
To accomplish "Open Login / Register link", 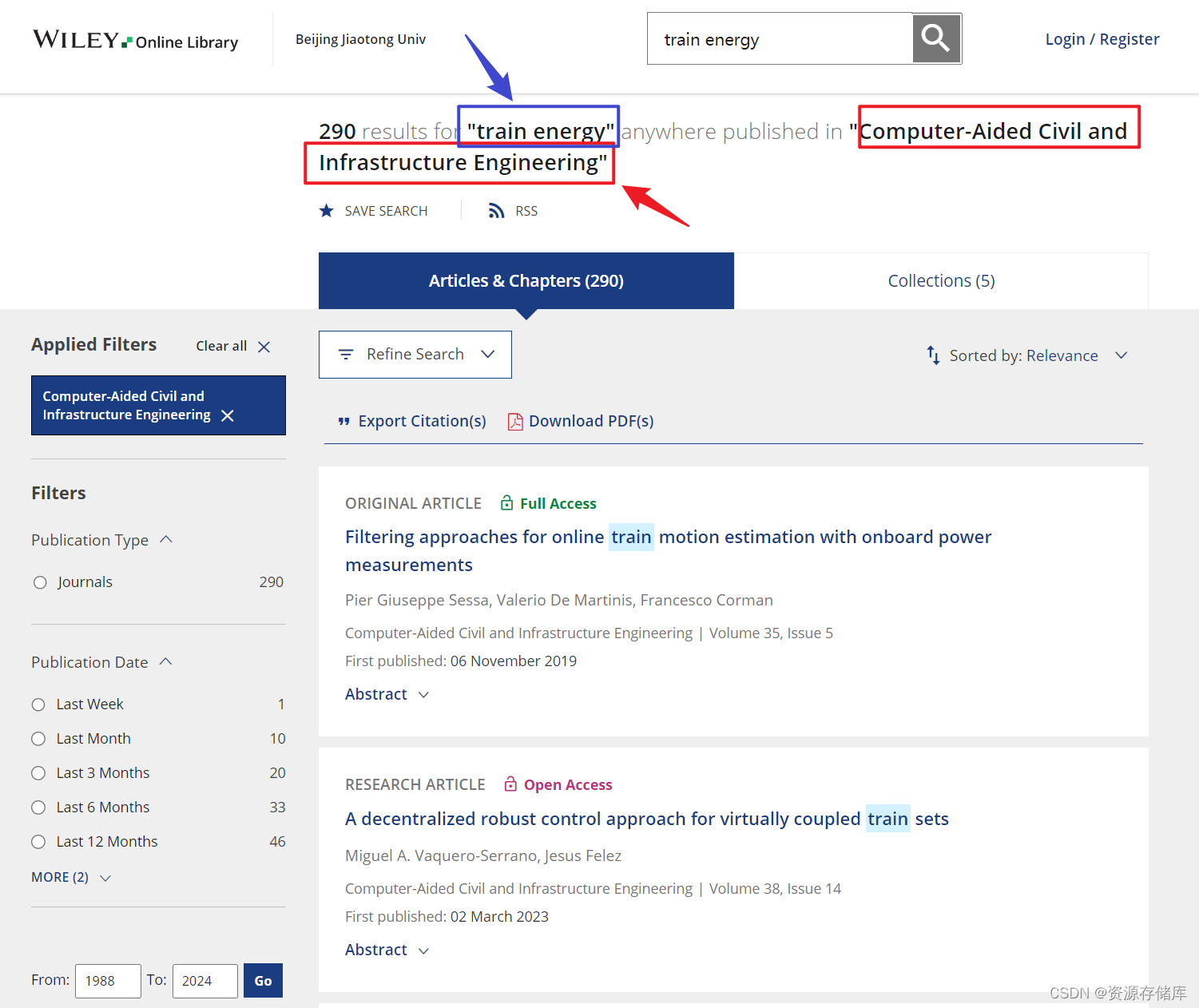I will (x=1102, y=39).
